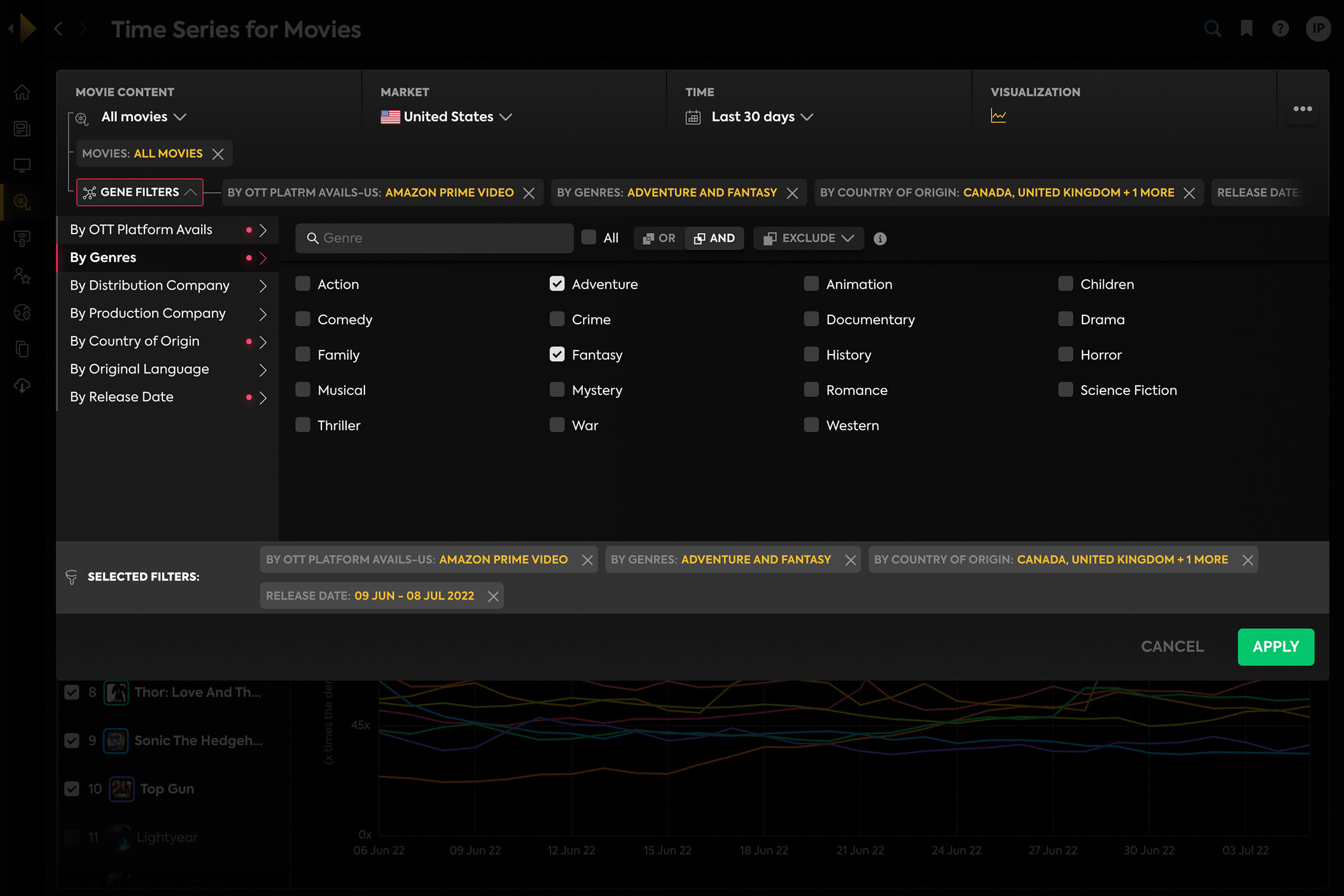The width and height of the screenshot is (1344, 896).
Task: Expand By Production Company category
Action: (x=167, y=314)
